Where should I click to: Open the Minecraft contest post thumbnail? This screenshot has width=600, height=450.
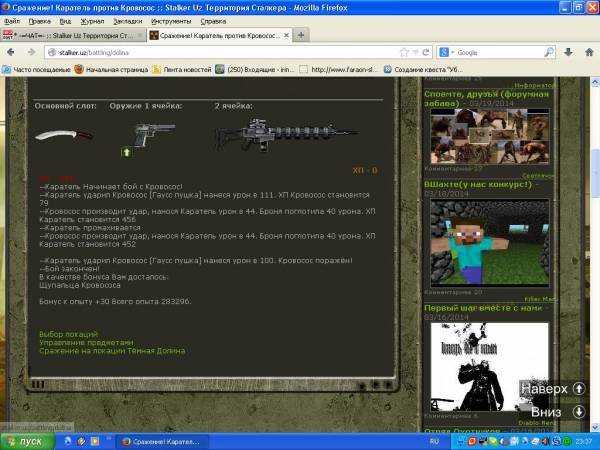coord(489,243)
